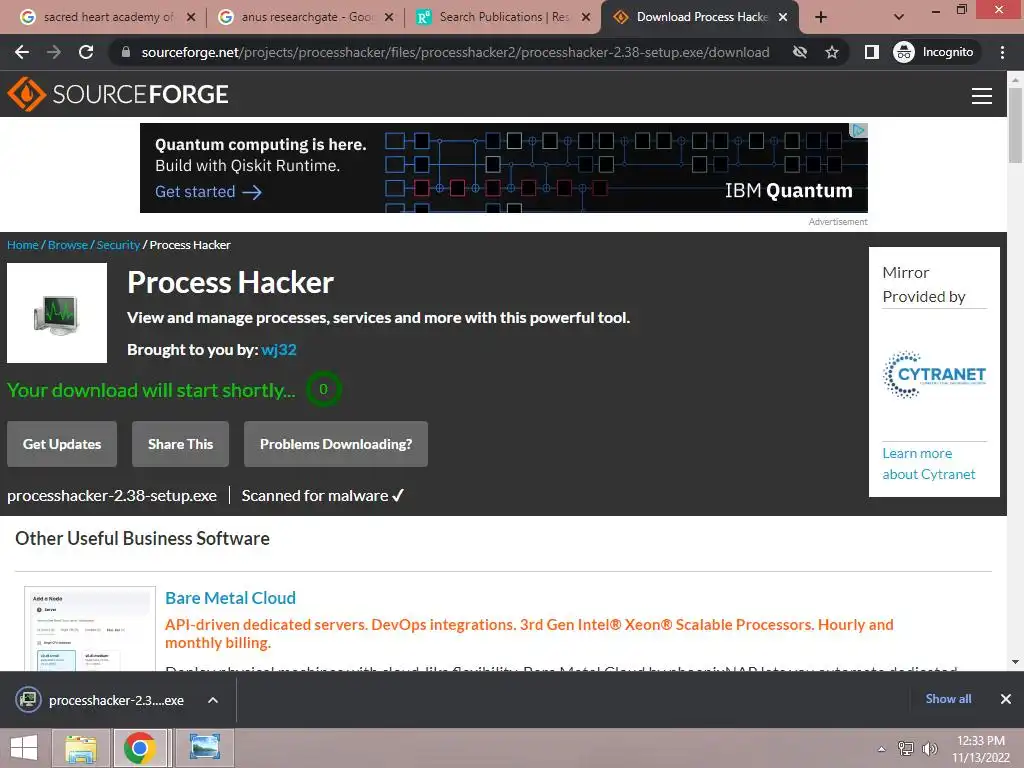Click Show all downloads
This screenshot has width=1024, height=768.
(x=948, y=699)
